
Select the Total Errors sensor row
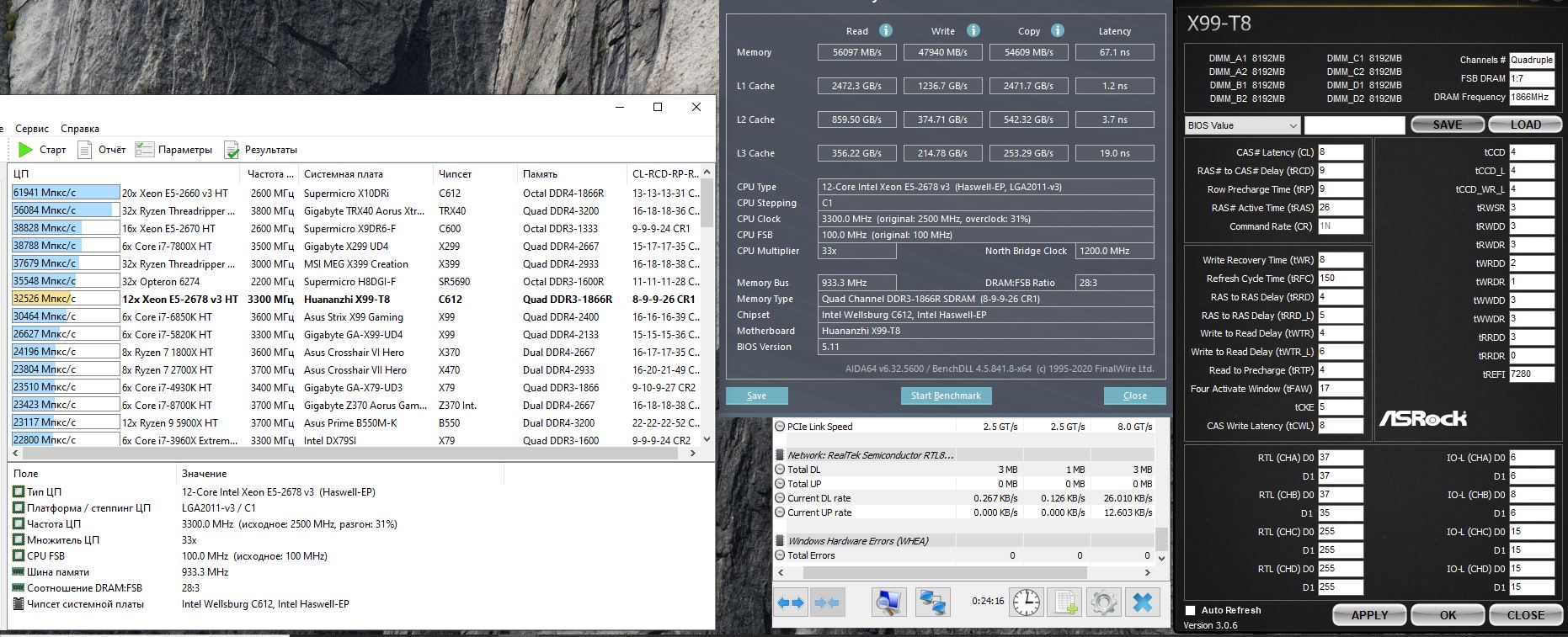(x=963, y=555)
